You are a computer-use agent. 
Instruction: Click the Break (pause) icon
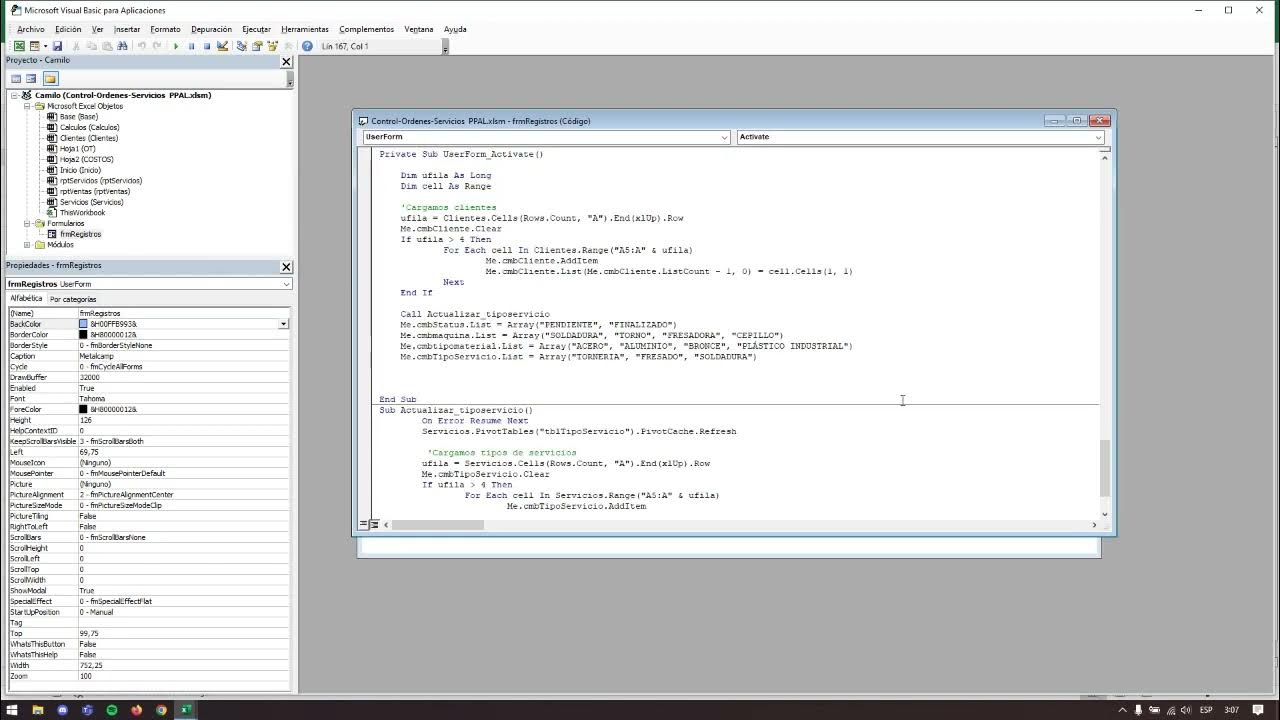tap(191, 46)
